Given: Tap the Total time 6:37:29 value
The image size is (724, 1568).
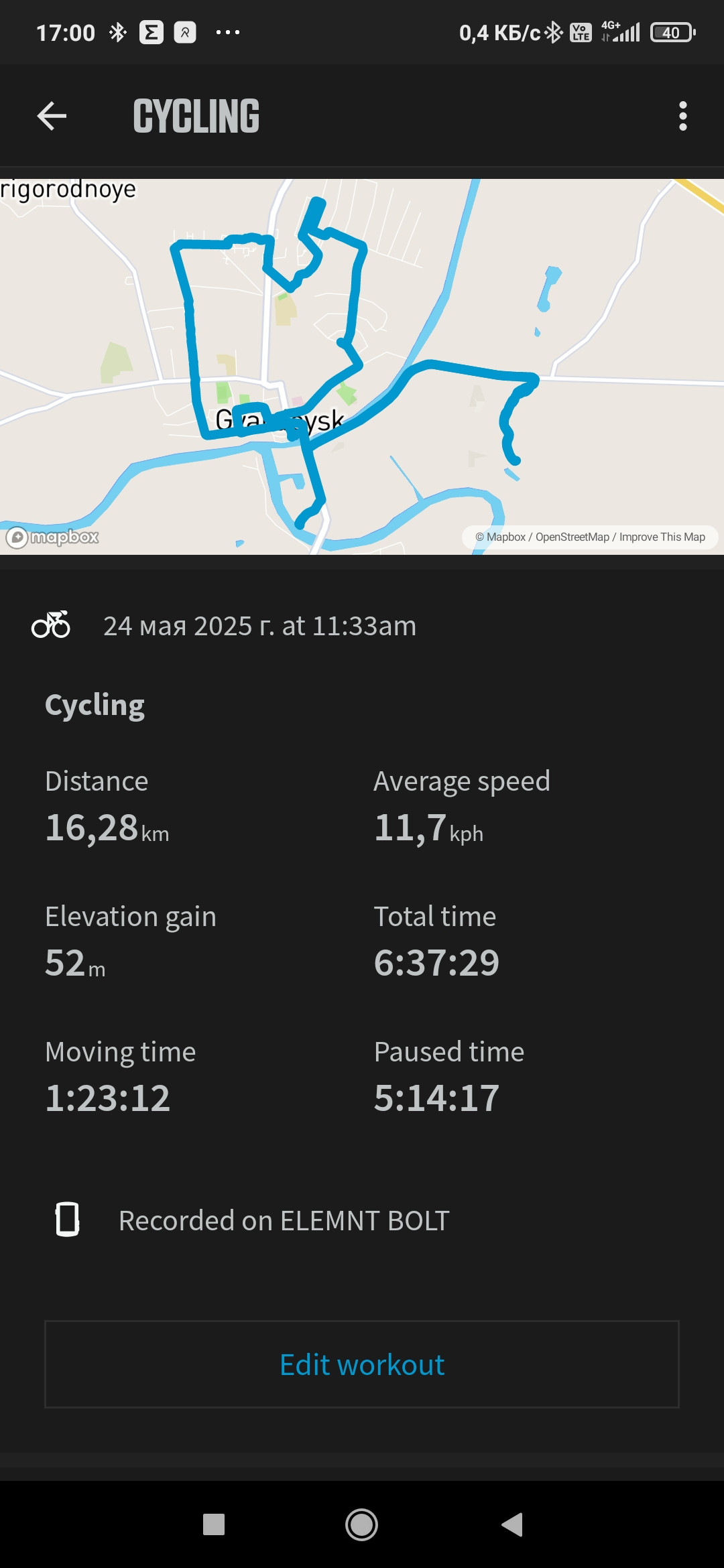Looking at the screenshot, I should (436, 963).
